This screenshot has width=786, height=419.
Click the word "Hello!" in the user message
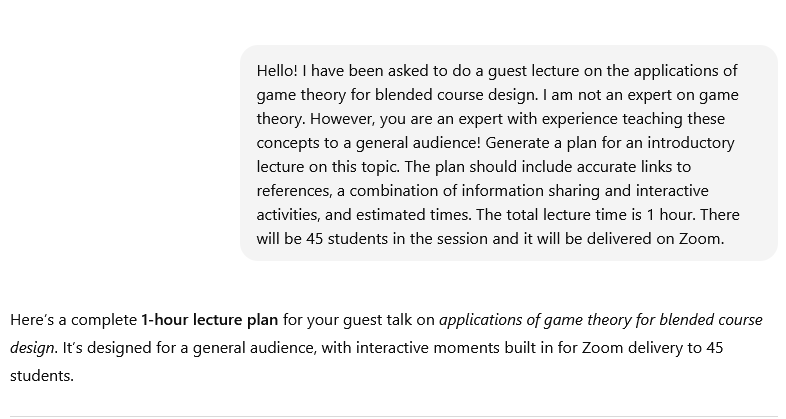tap(279, 70)
